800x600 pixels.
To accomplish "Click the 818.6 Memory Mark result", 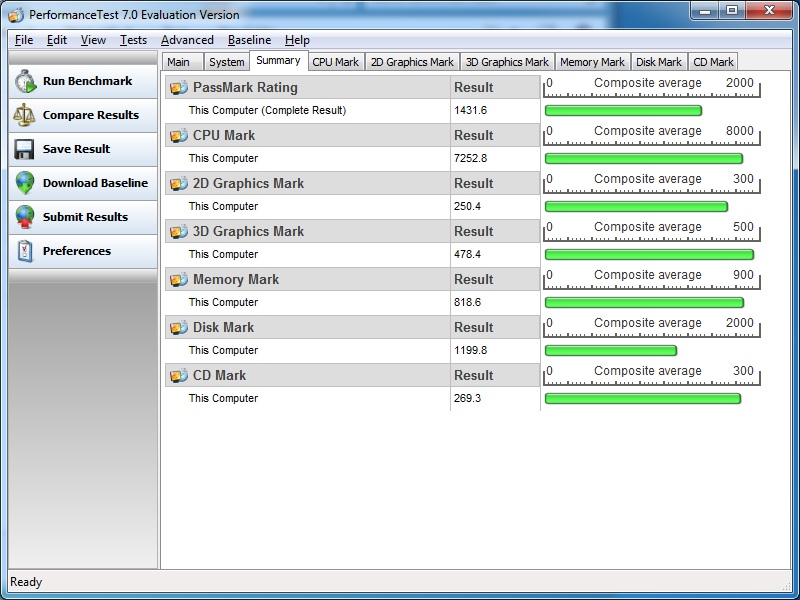I will (x=467, y=302).
